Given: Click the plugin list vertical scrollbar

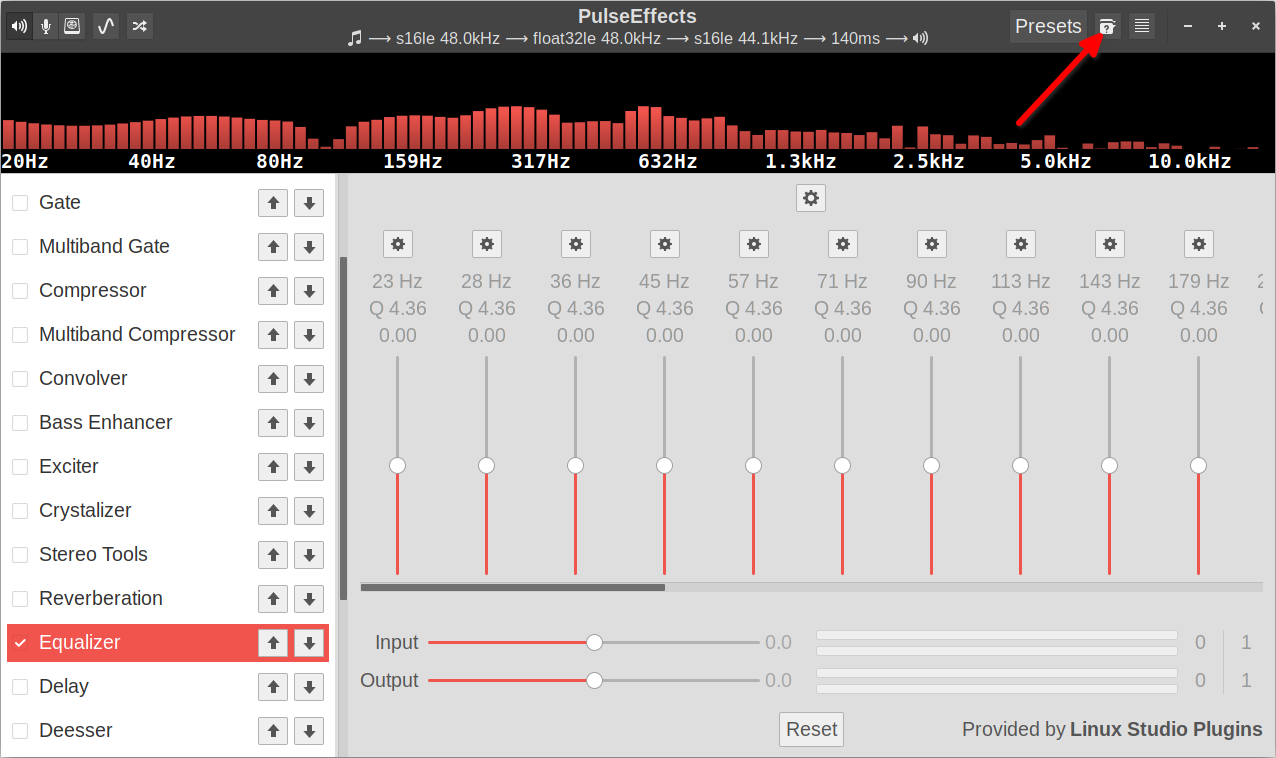Looking at the screenshot, I should 343,429.
